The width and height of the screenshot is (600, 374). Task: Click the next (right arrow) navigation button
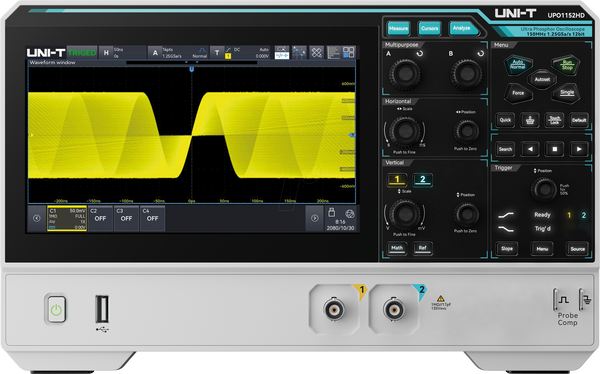pos(579,149)
